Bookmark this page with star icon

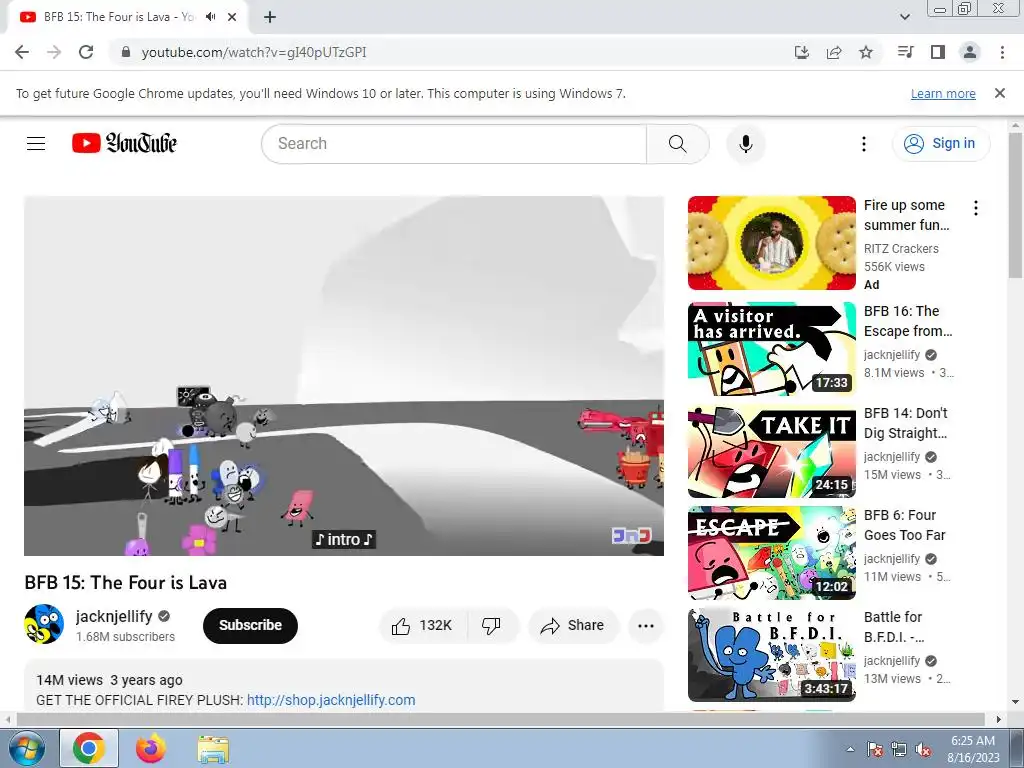866,52
